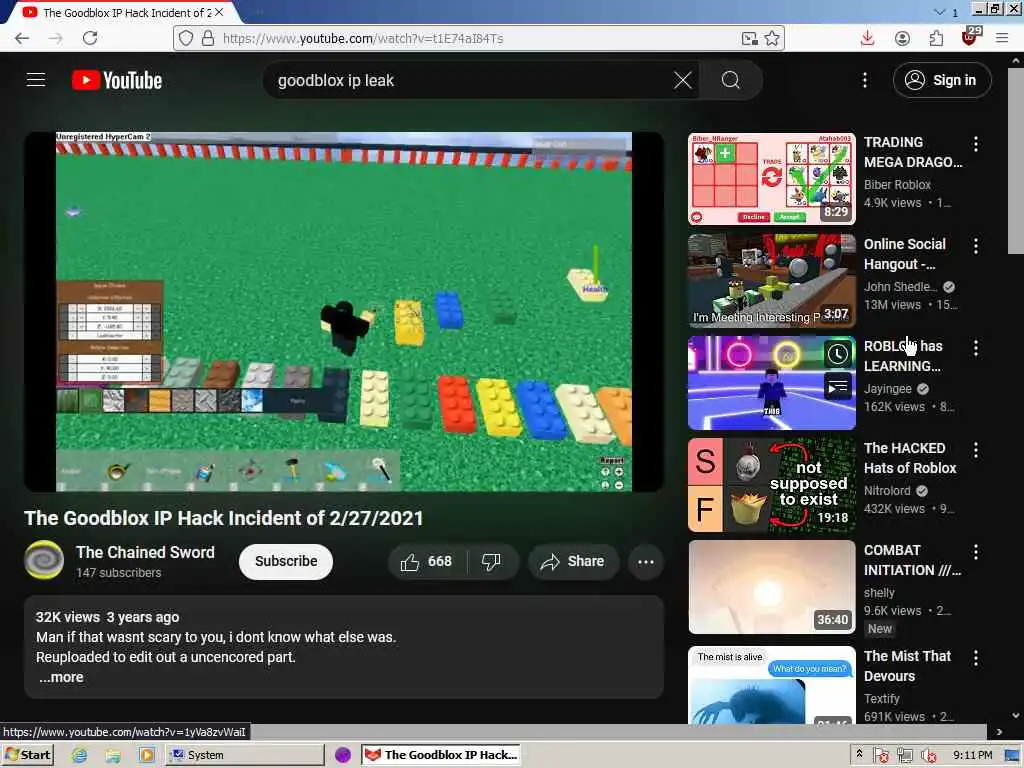Open COMBAT INITIATION video thumbnail
The width and height of the screenshot is (1024, 768).
[x=771, y=586]
